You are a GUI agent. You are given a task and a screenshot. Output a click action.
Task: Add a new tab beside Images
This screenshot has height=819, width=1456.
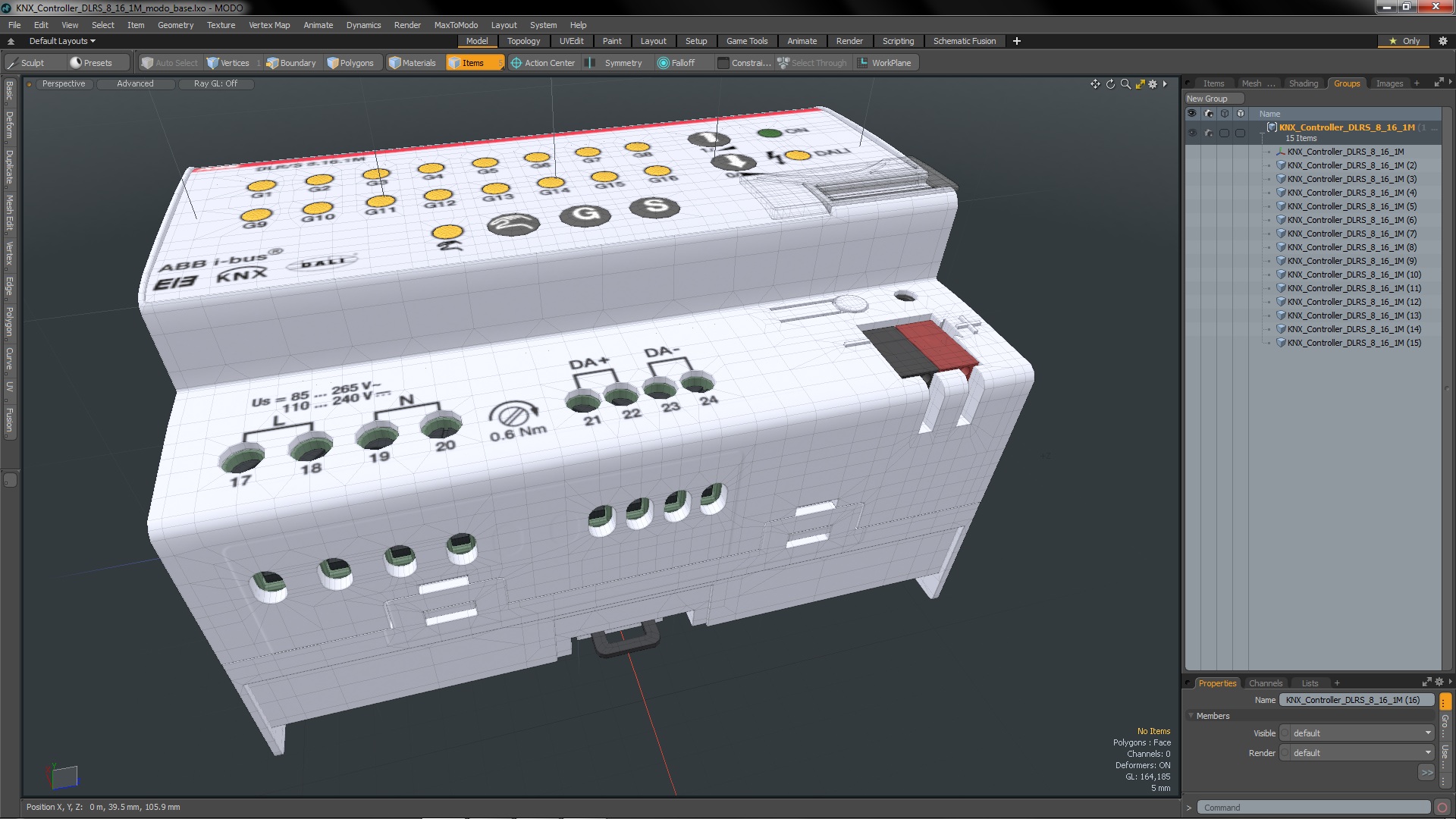point(1417,83)
